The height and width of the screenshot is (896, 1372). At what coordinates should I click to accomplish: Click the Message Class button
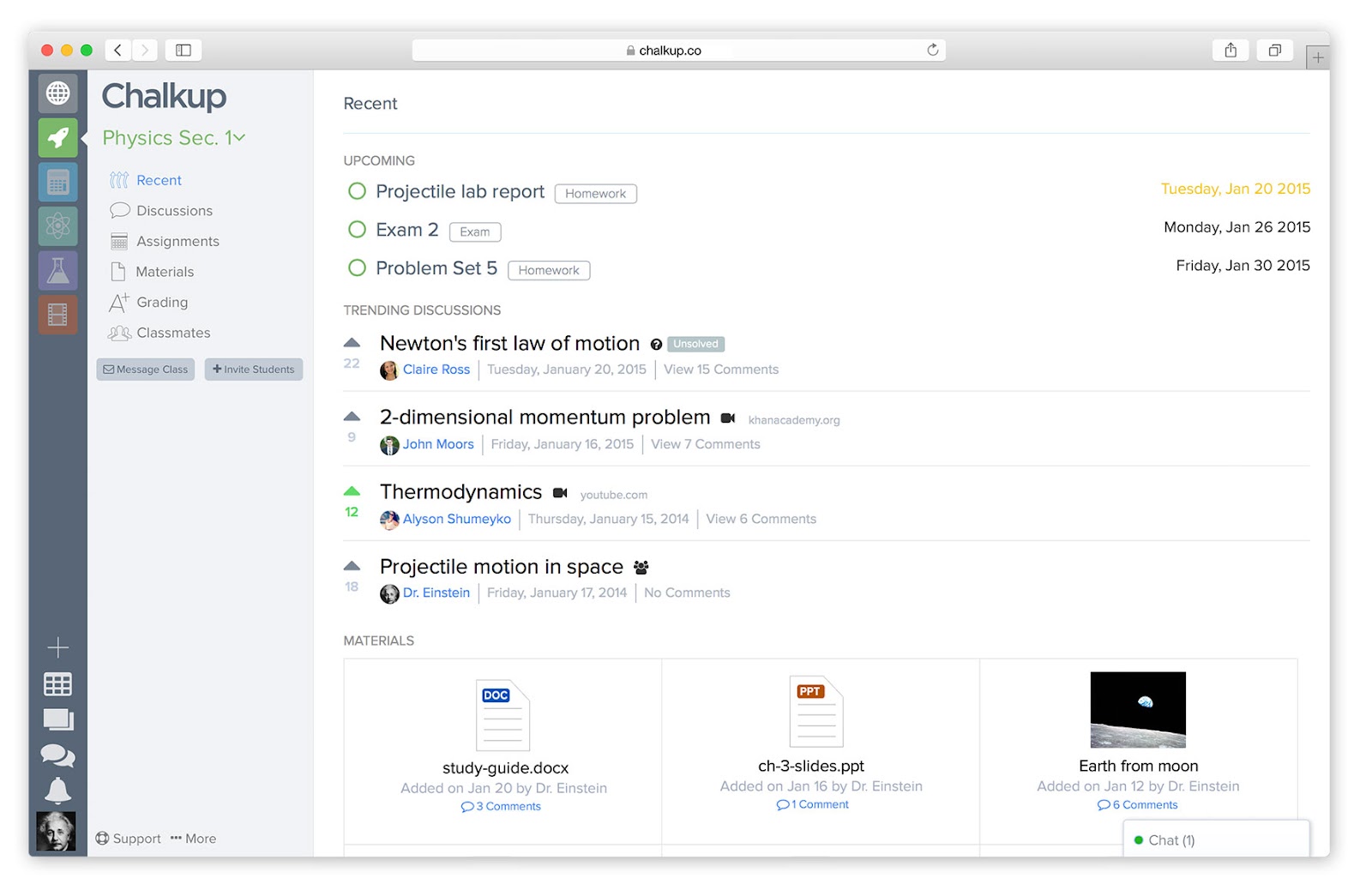(146, 370)
